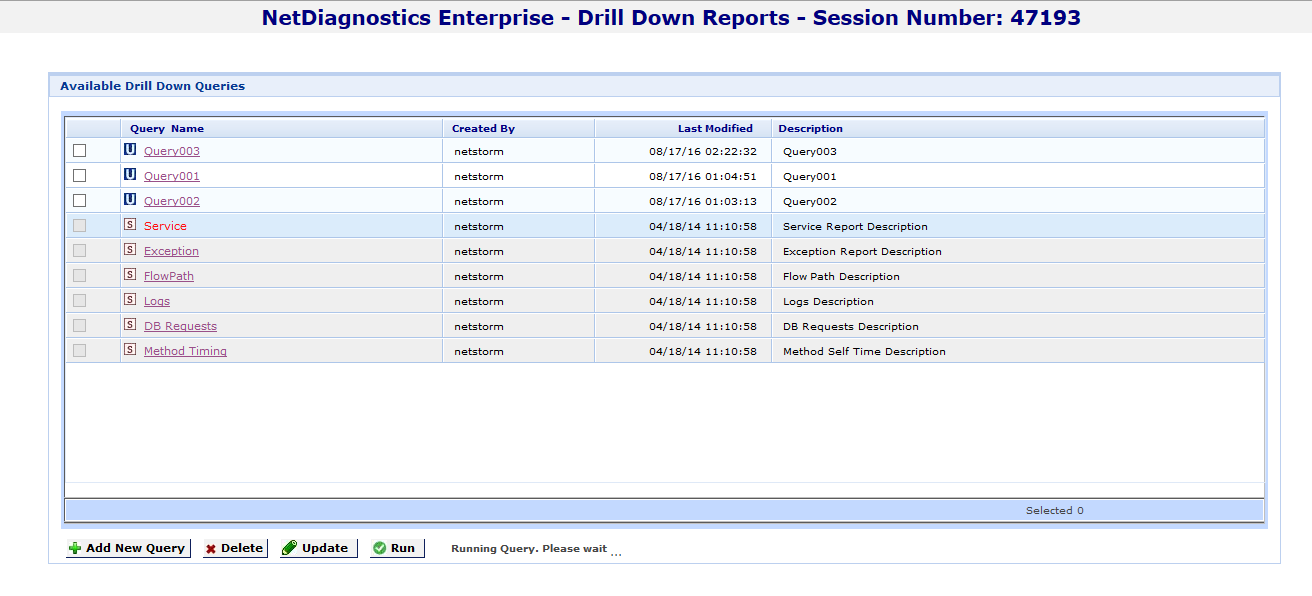Click the S icon next to Exception

coord(130,250)
